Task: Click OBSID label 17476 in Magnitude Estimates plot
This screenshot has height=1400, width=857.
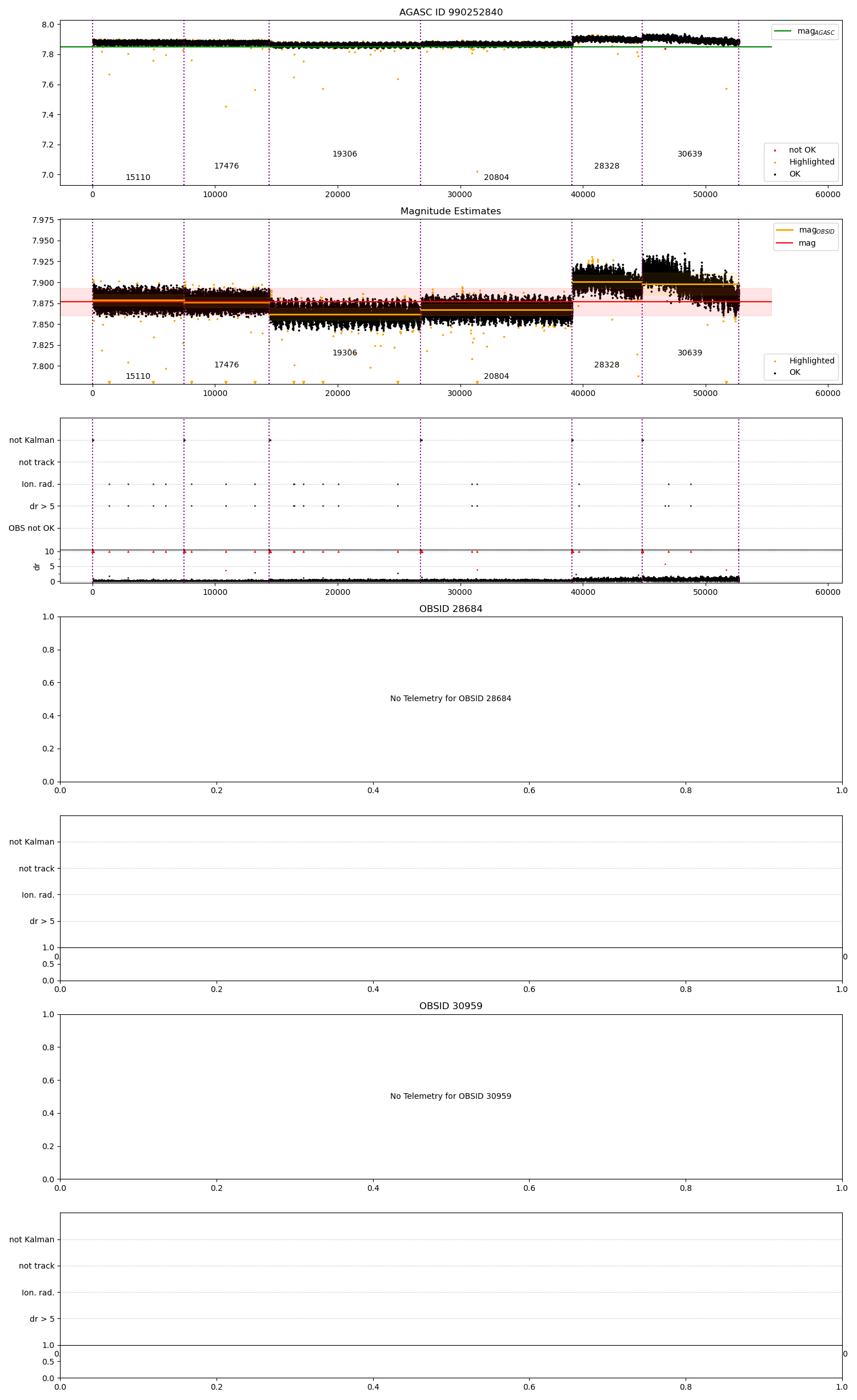Action: tap(227, 365)
